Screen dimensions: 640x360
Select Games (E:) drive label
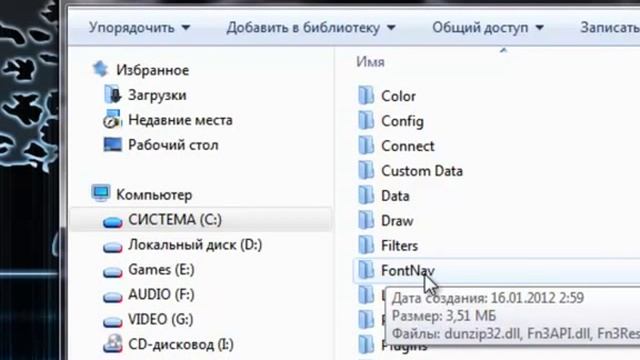point(161,270)
